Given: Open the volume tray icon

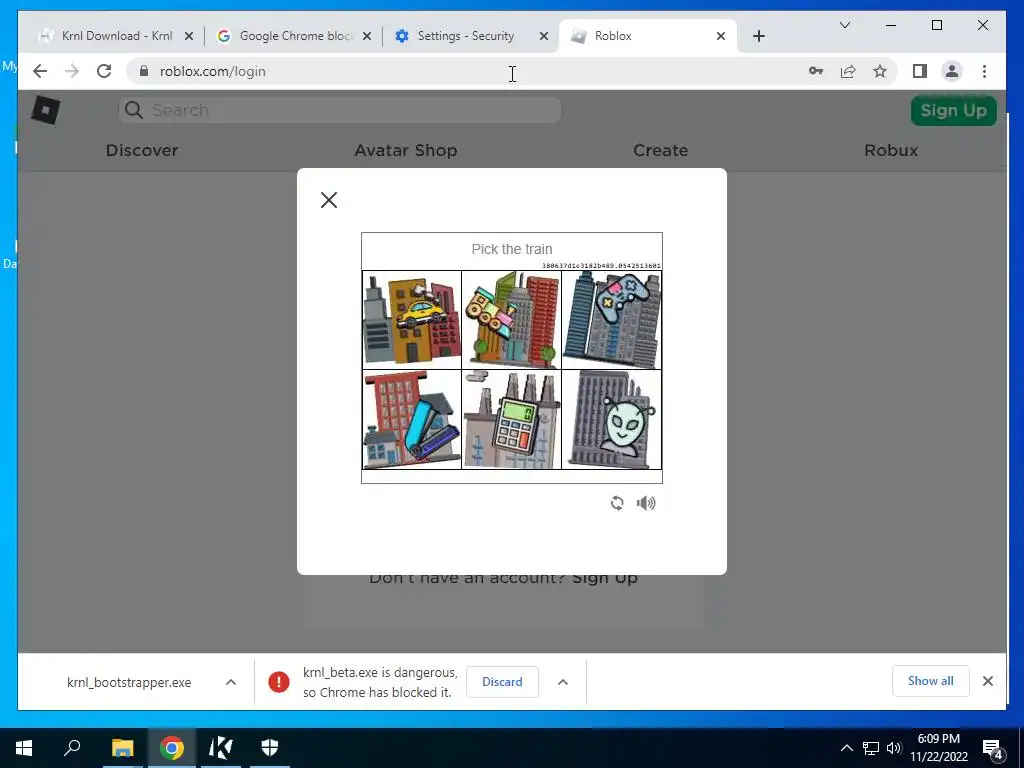Looking at the screenshot, I should (894, 748).
